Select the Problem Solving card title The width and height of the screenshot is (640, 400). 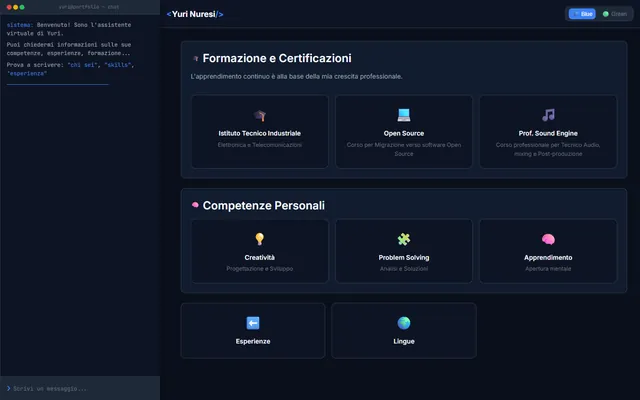pos(404,258)
